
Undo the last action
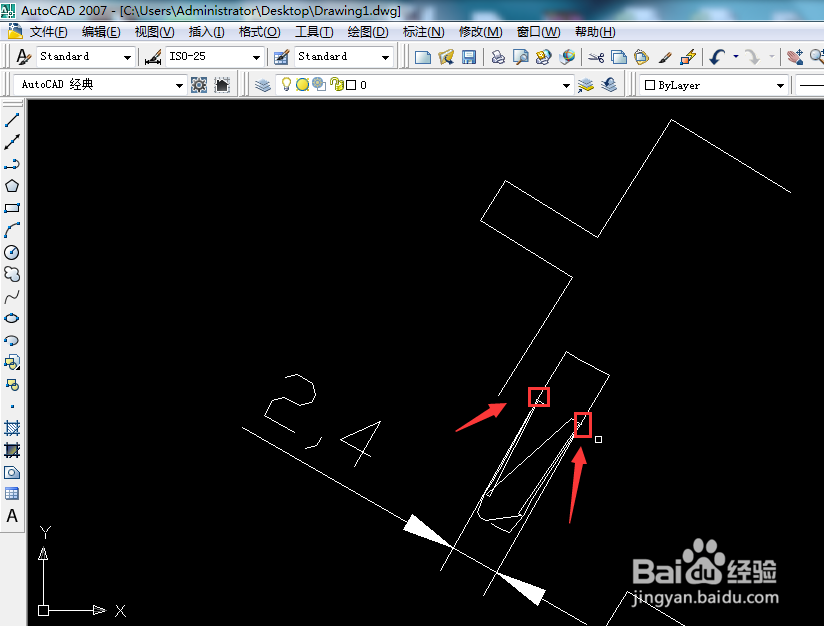(717, 57)
